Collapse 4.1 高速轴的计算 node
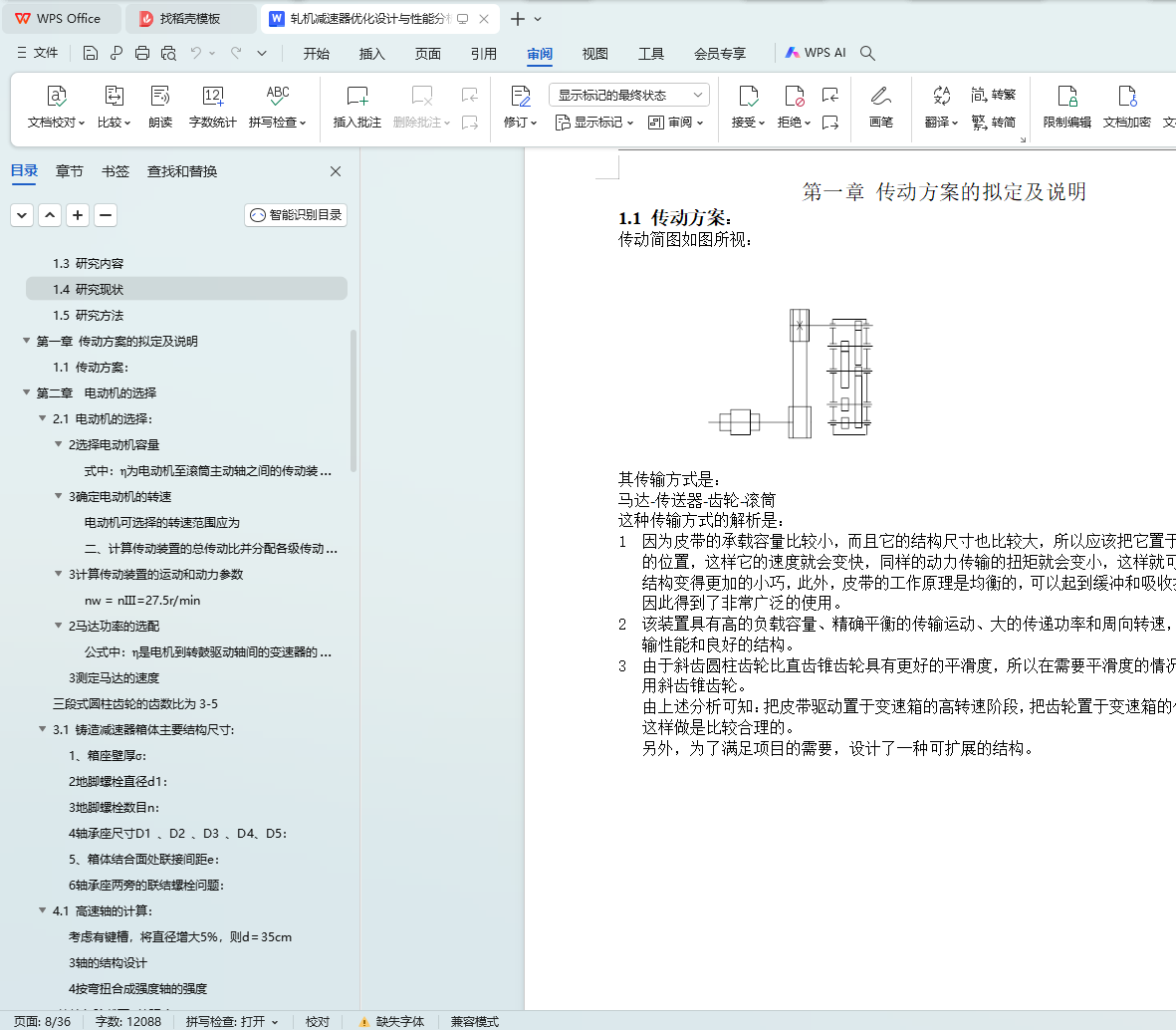1176x1030 pixels. click(x=43, y=910)
